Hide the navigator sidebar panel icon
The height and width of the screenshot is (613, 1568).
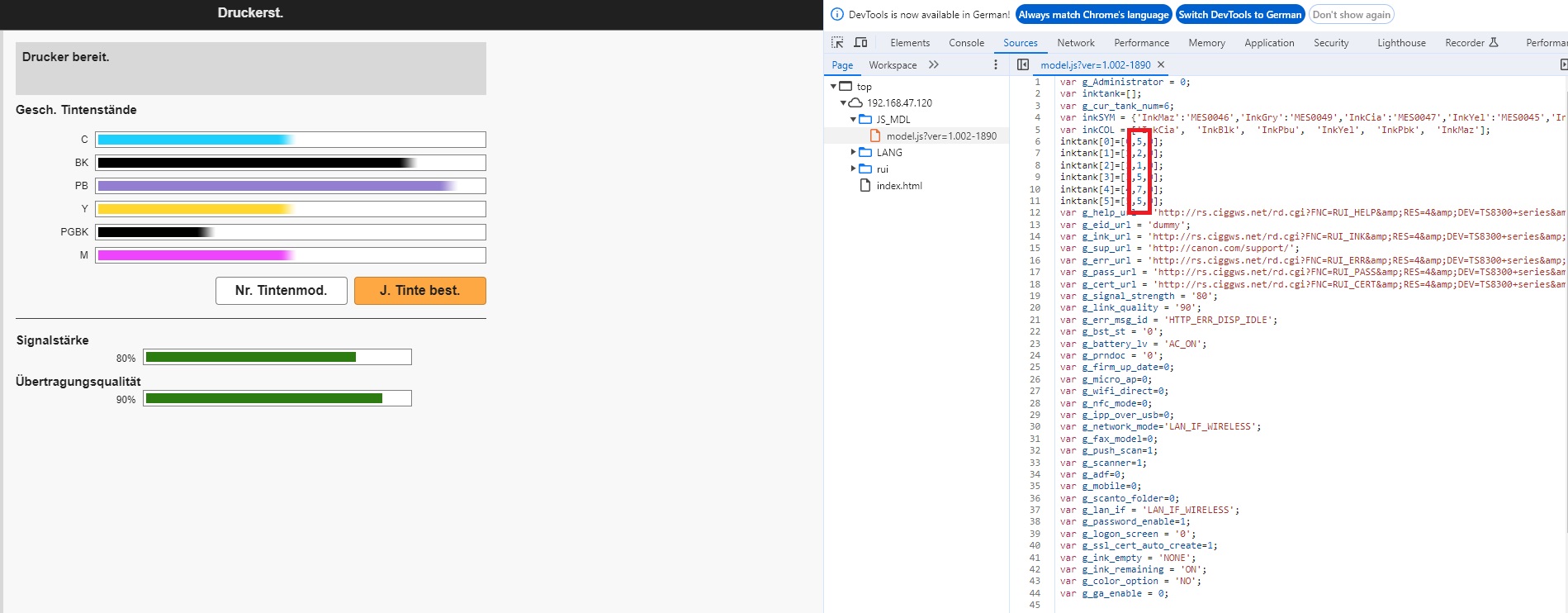point(1023,64)
